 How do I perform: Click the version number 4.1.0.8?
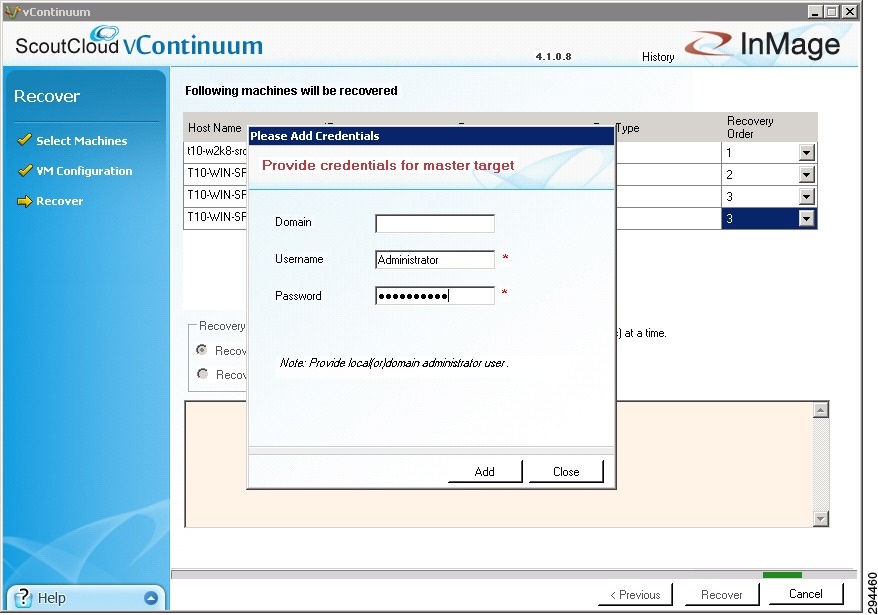point(553,57)
